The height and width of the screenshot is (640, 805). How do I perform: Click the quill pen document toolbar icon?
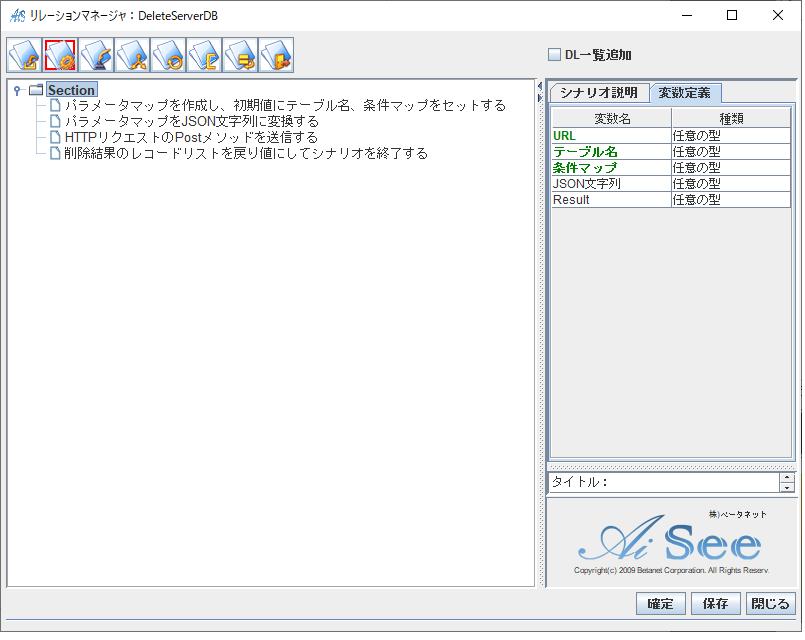96,55
